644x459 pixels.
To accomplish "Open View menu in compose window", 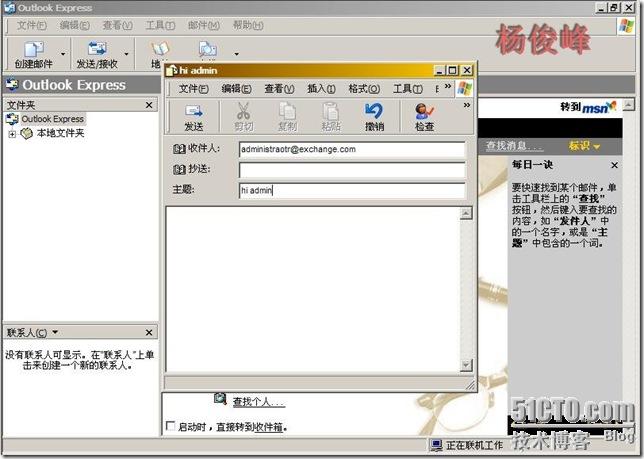I will click(279, 89).
